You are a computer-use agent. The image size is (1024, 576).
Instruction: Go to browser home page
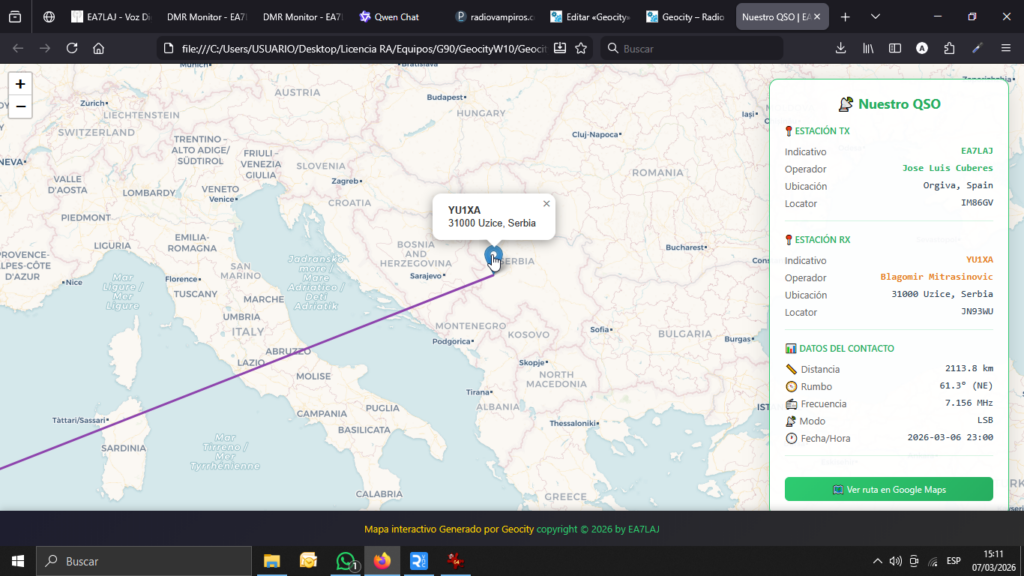point(98,48)
